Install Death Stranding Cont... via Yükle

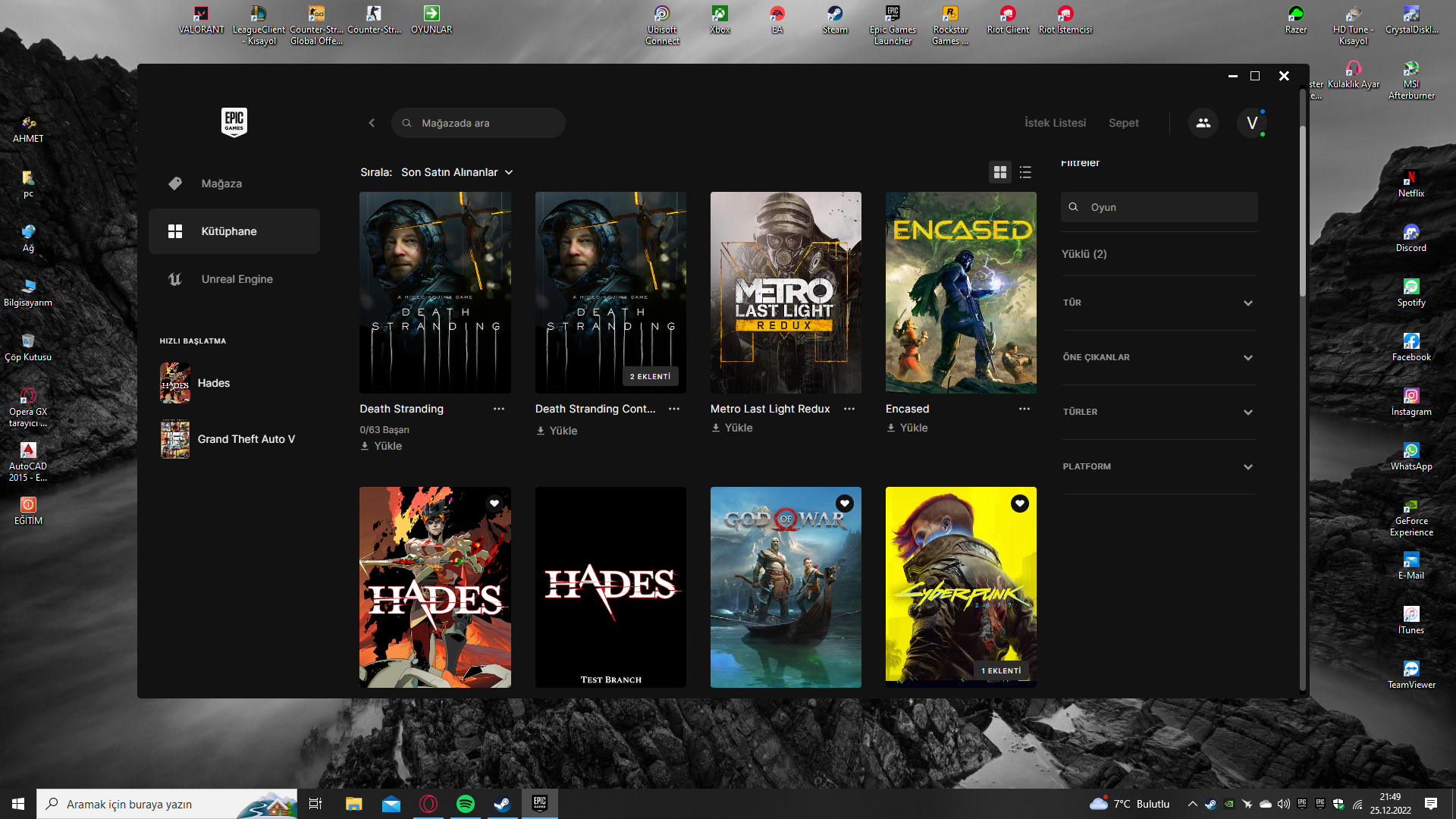click(x=557, y=431)
